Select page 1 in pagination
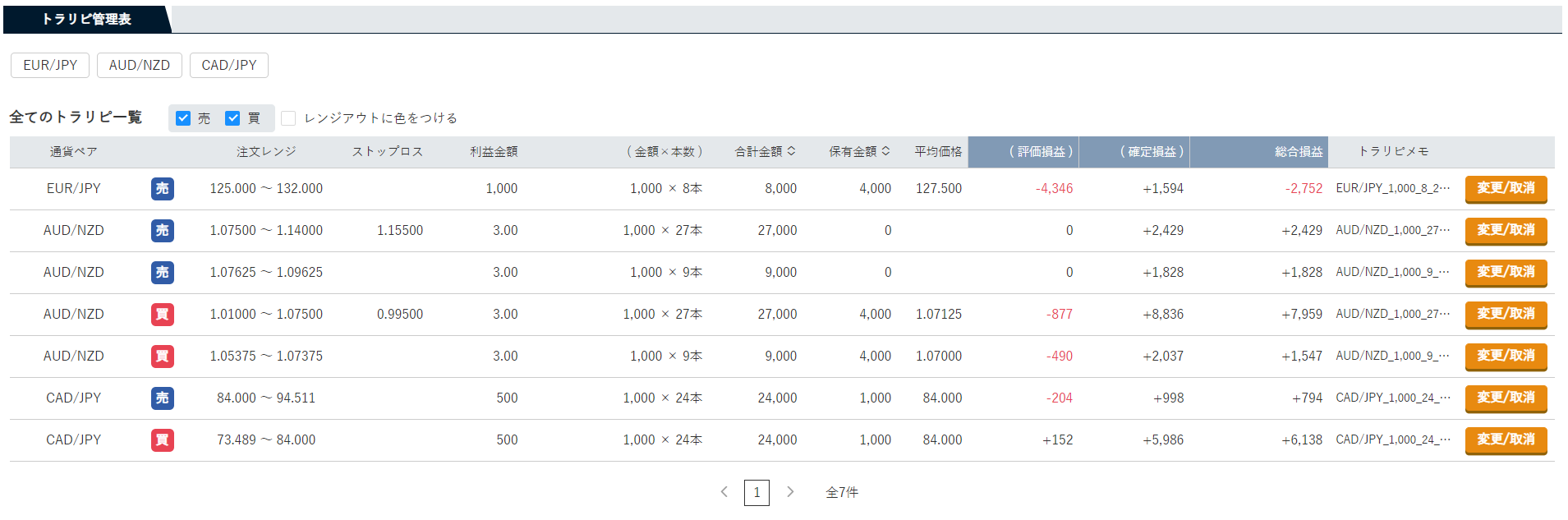Viewport: 1568px width, 520px height. (x=756, y=493)
